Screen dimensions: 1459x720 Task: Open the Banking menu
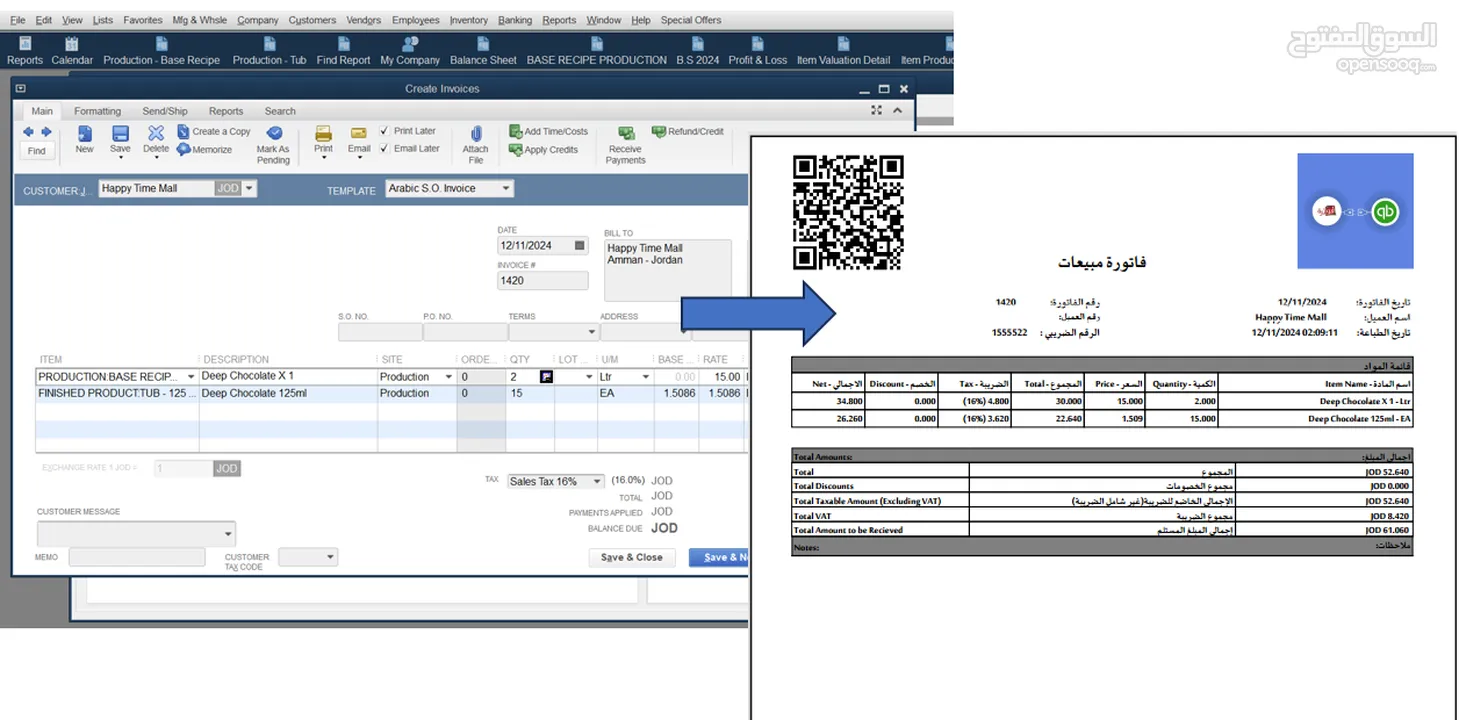515,20
